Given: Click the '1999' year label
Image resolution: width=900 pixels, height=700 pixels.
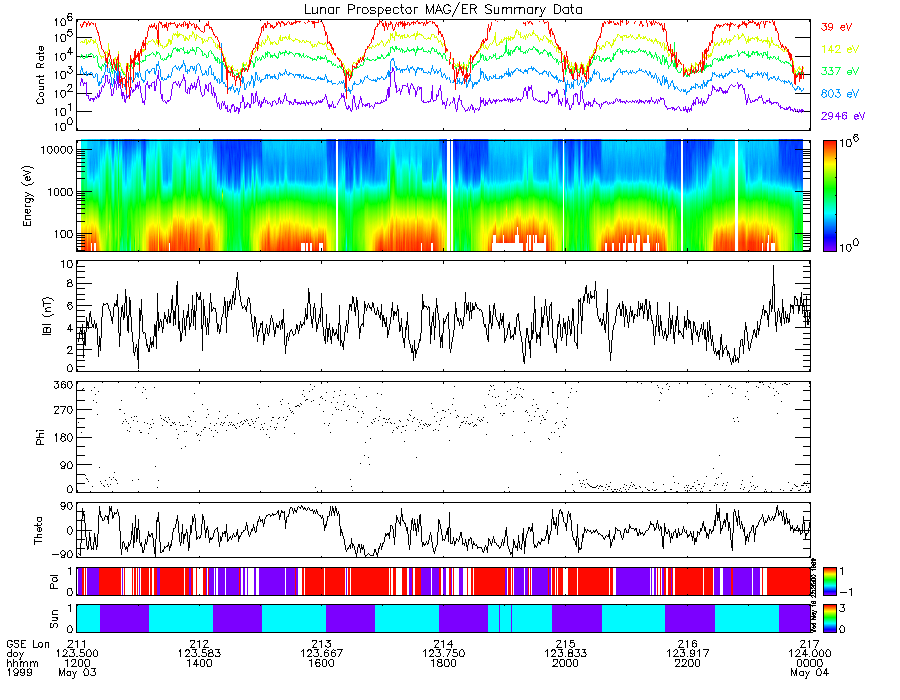Looking at the screenshot, I should pyautogui.click(x=20, y=672).
